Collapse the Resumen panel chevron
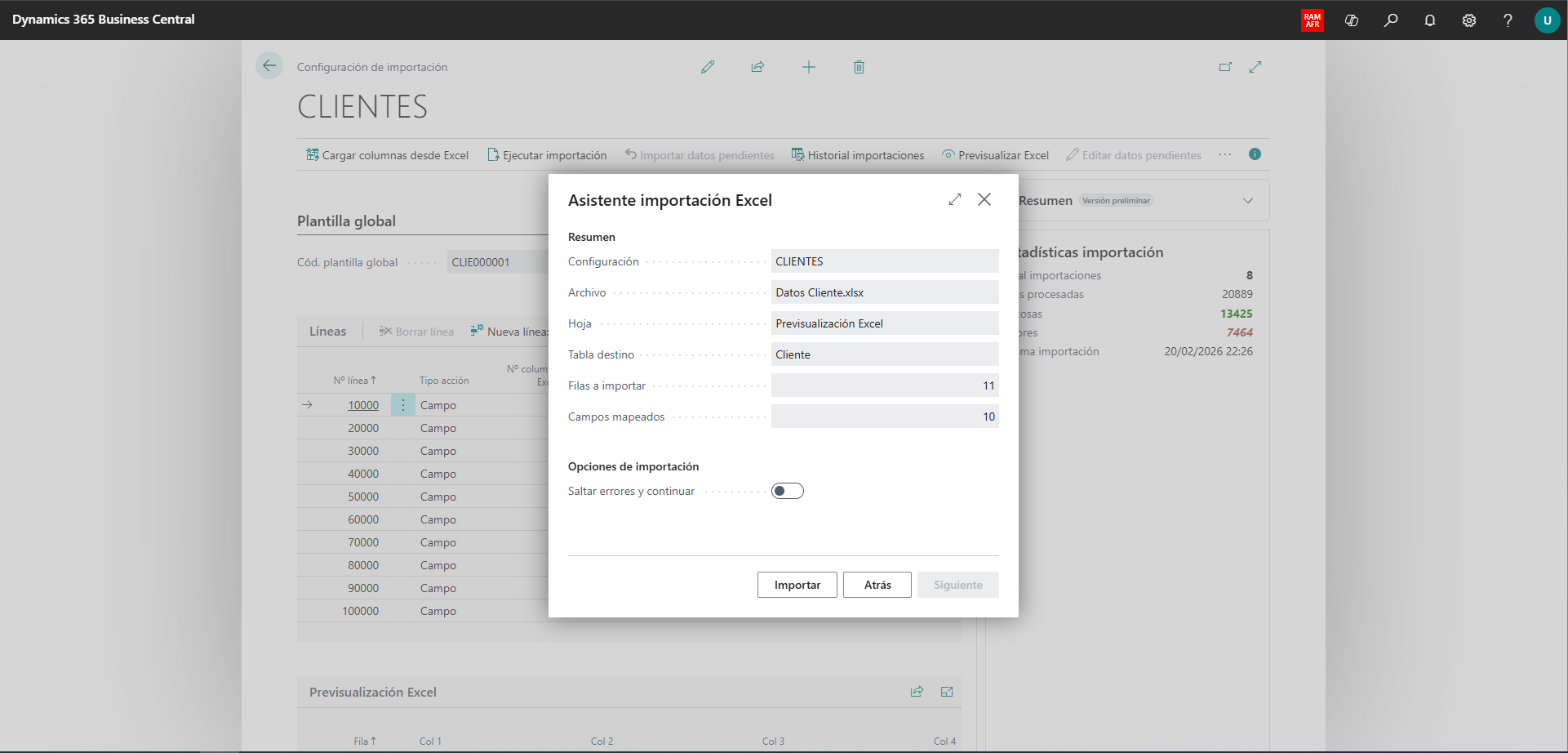Screen dimensions: 1568x753 [1247, 201]
